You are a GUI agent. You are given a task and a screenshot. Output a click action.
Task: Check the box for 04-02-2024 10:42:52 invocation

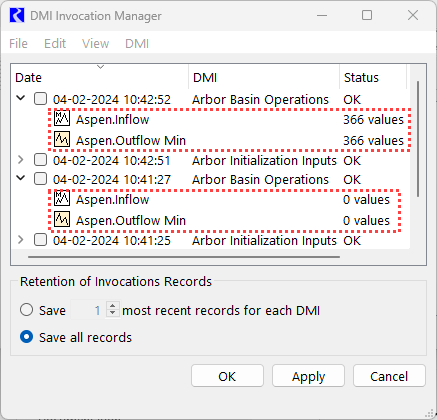pyautogui.click(x=40, y=99)
